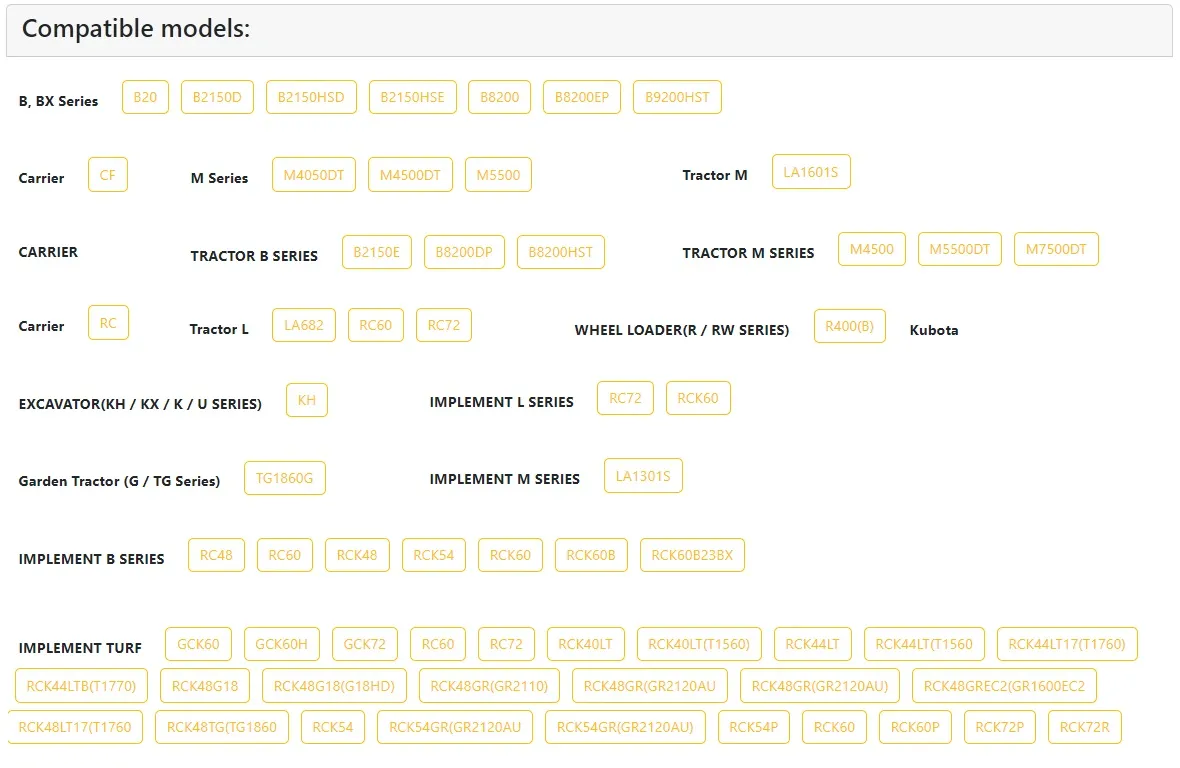
Task: Select the RCK72R turf implement tag
Action: click(x=1084, y=727)
